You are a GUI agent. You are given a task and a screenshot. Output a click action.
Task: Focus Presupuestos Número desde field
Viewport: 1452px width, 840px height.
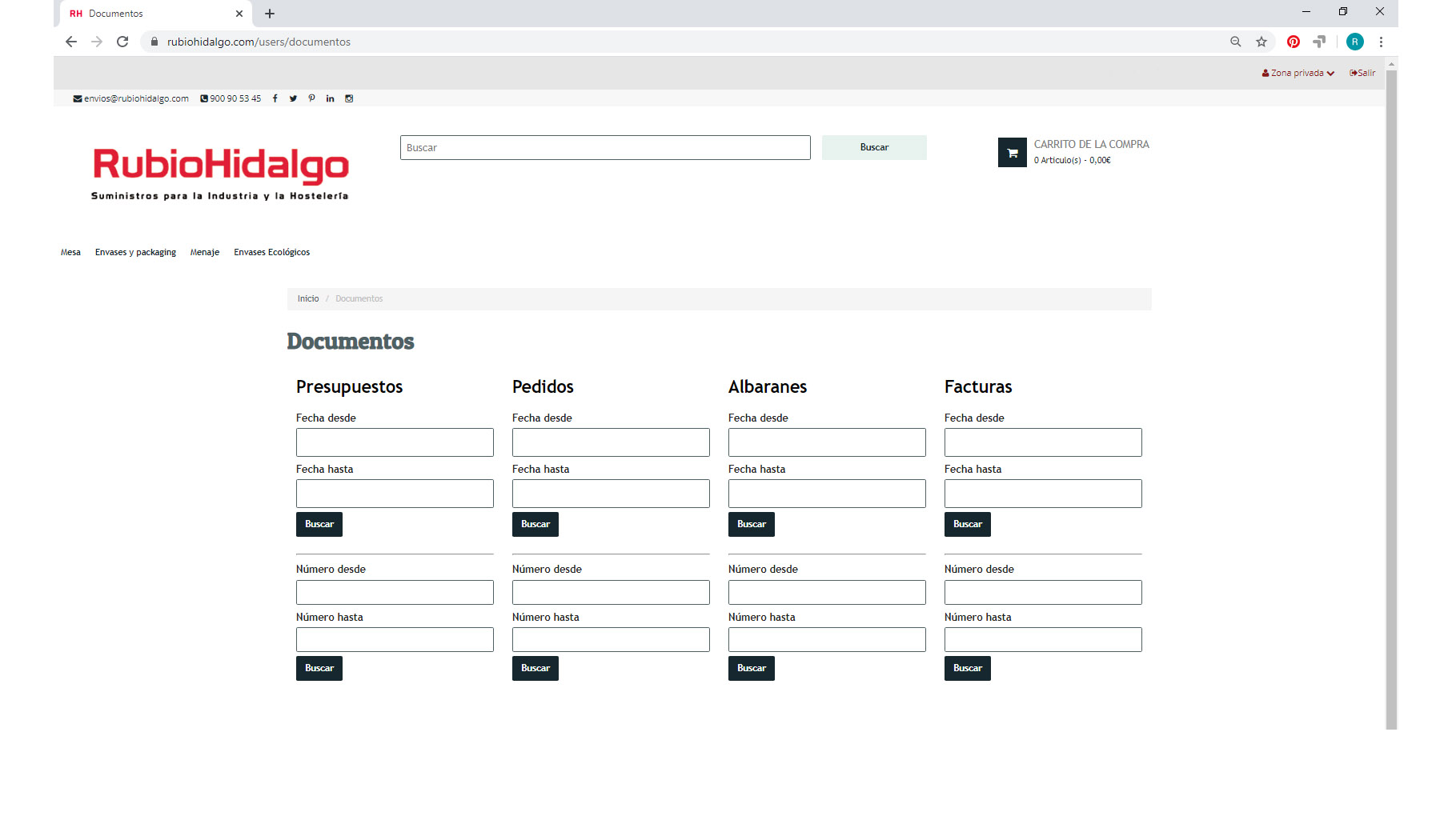click(x=395, y=592)
